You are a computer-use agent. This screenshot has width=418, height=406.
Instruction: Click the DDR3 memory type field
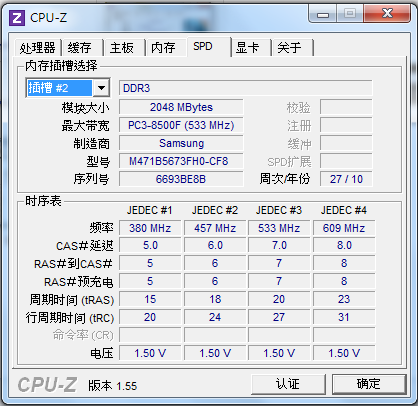click(246, 88)
